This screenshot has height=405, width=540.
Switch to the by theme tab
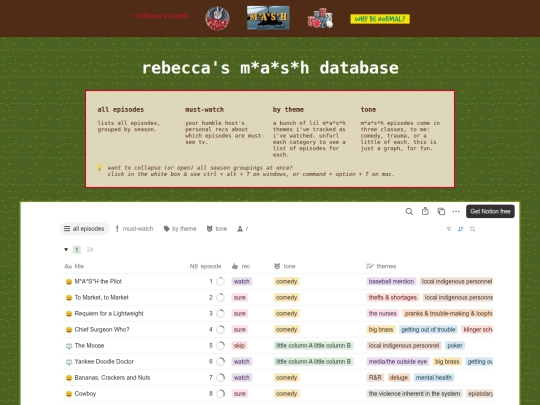[180, 229]
